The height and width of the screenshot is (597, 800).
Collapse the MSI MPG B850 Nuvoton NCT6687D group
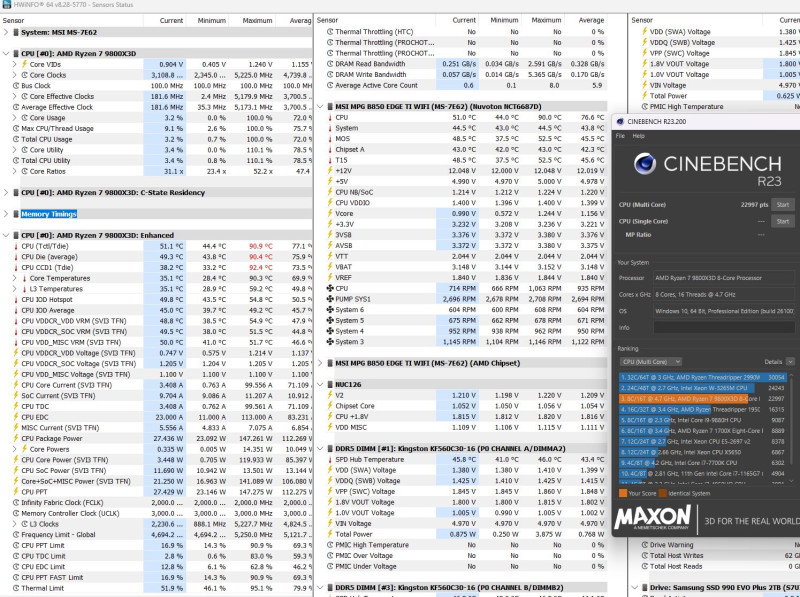pyautogui.click(x=320, y=107)
